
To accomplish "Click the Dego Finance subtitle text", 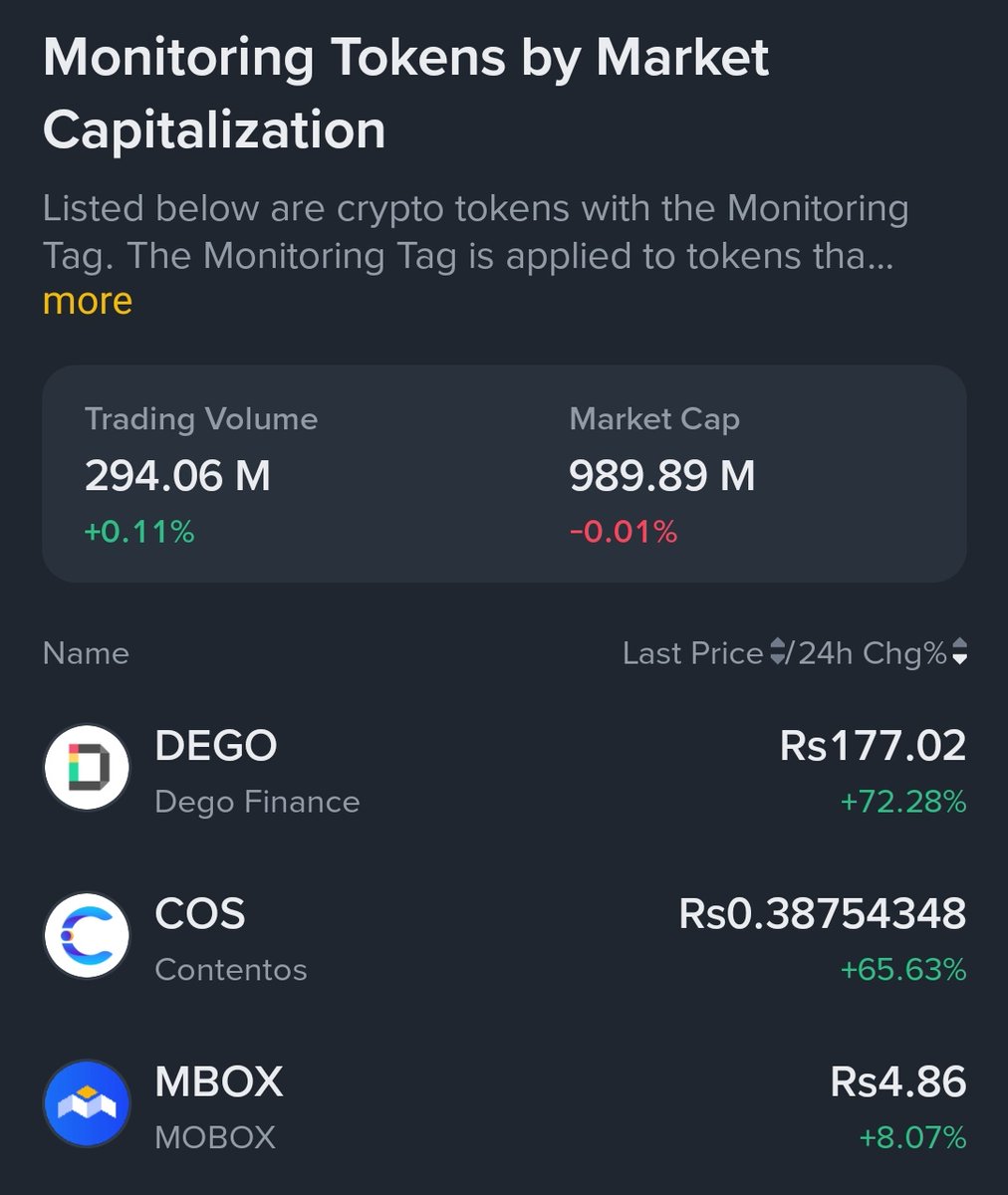I will click(257, 802).
